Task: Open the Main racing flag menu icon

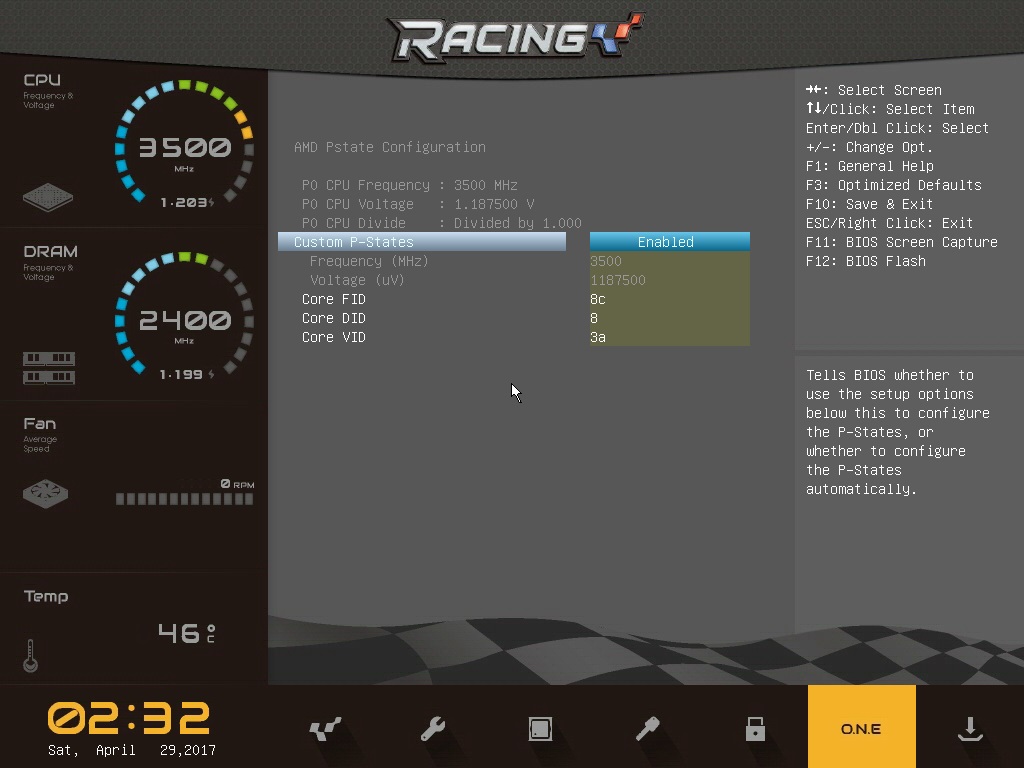Action: tap(325, 728)
